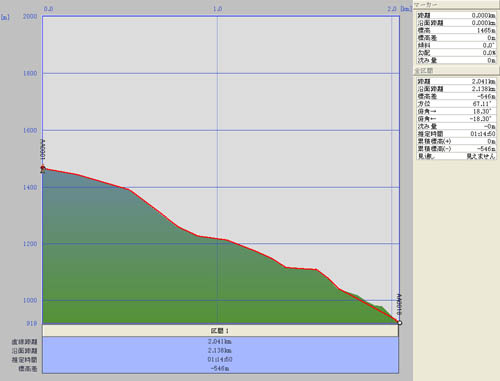Select the 俯角→ 18.30° row

tap(456, 111)
